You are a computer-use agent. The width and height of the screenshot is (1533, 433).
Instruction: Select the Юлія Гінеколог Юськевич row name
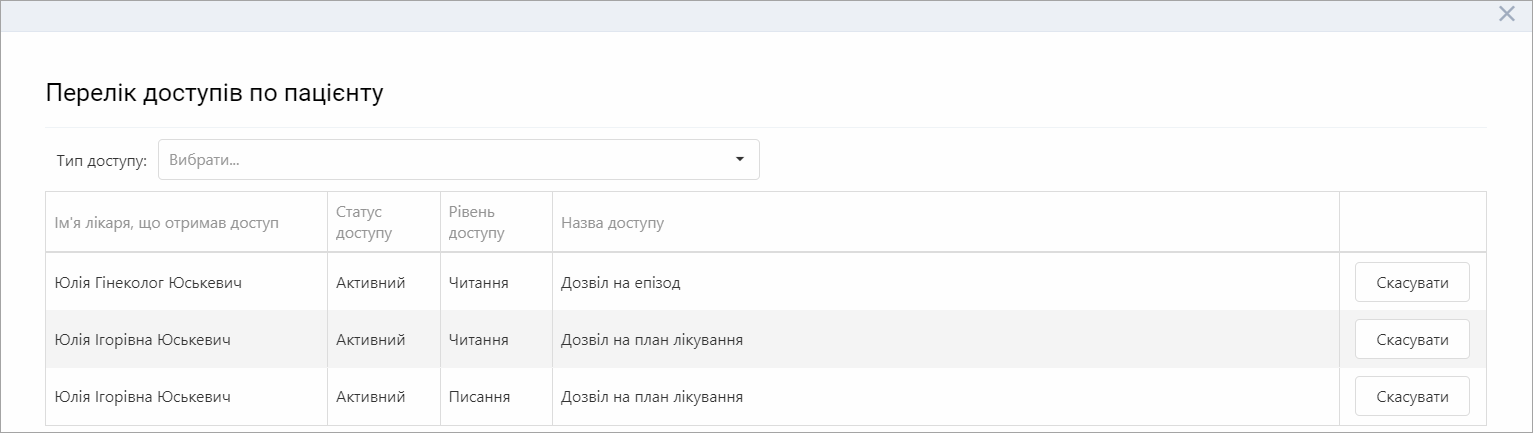148,283
